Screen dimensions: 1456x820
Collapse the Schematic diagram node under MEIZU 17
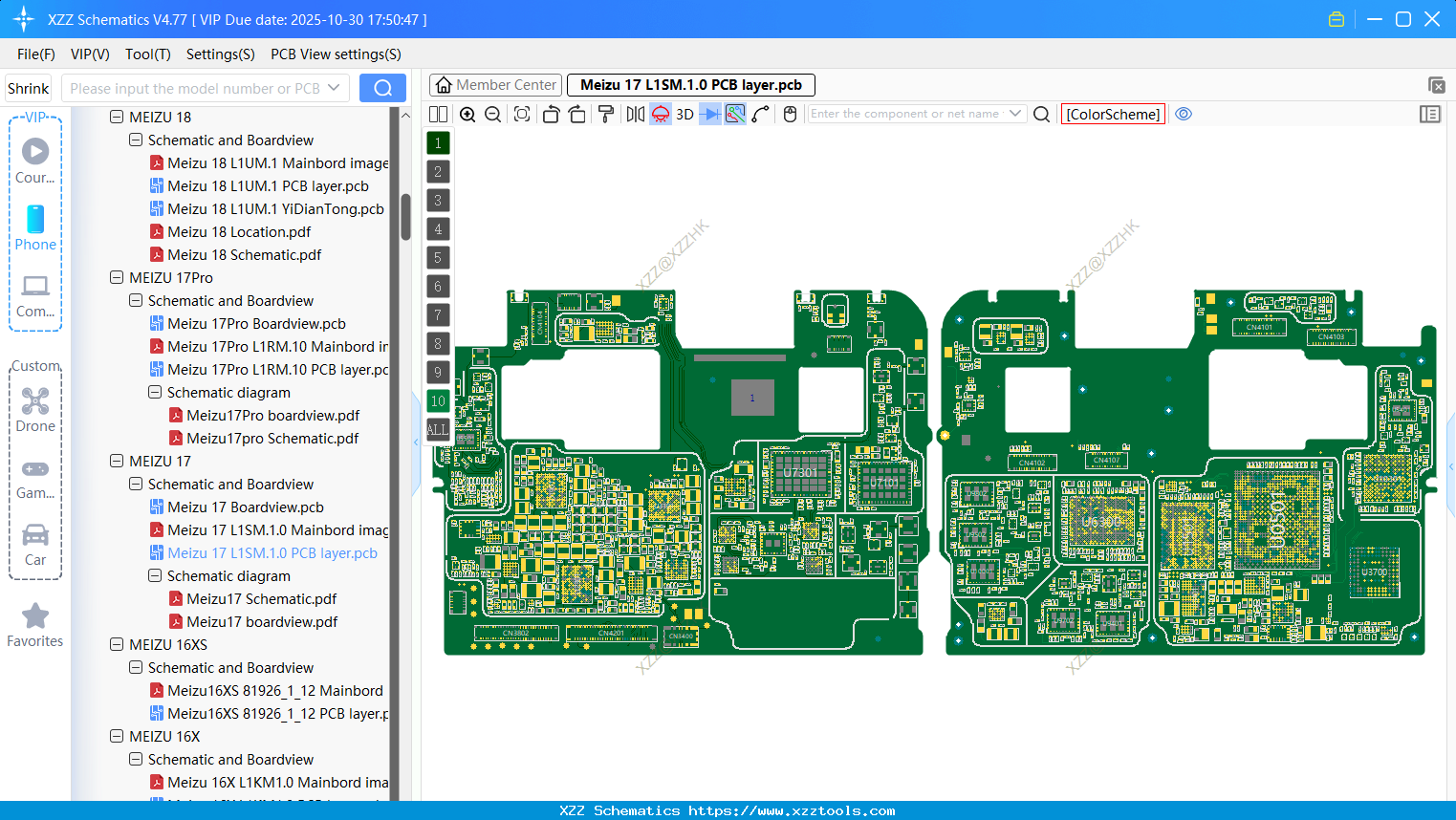(x=154, y=575)
